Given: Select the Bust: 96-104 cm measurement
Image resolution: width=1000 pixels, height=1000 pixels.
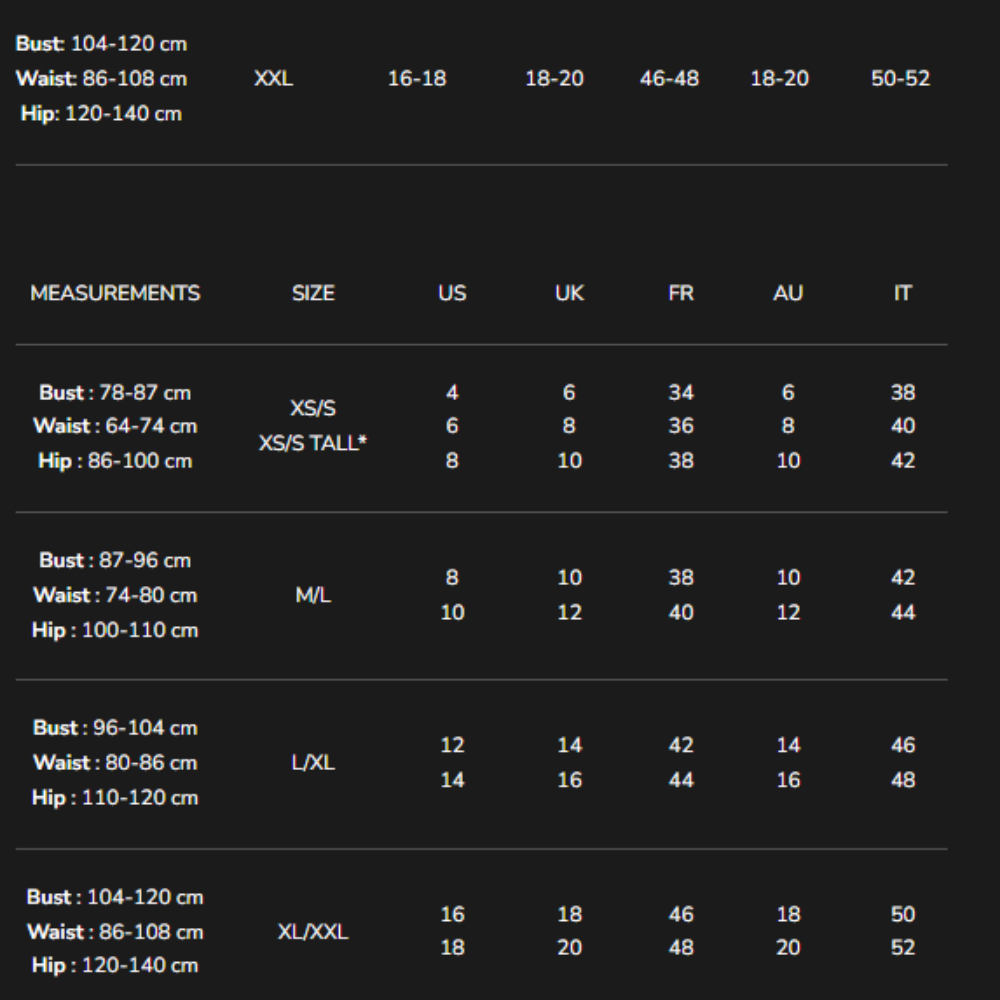Looking at the screenshot, I should pos(115,728).
